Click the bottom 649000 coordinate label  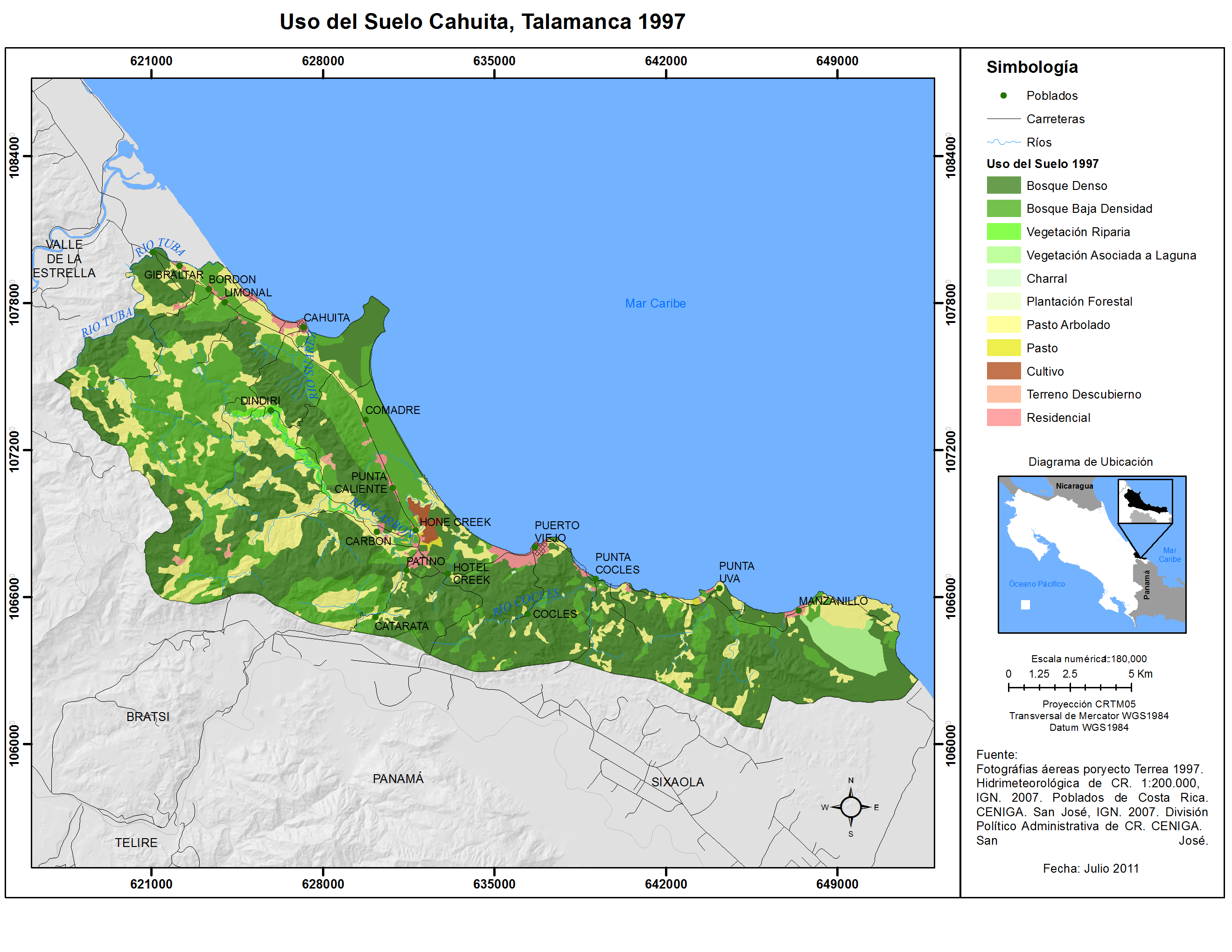[x=837, y=884]
